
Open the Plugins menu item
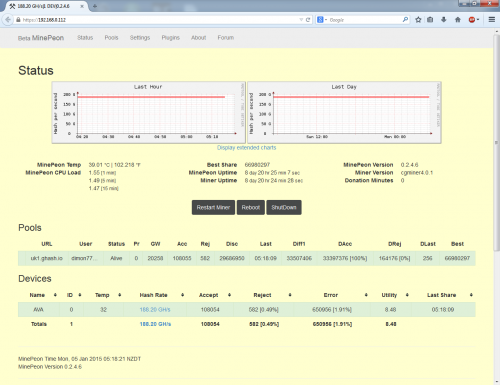point(171,38)
